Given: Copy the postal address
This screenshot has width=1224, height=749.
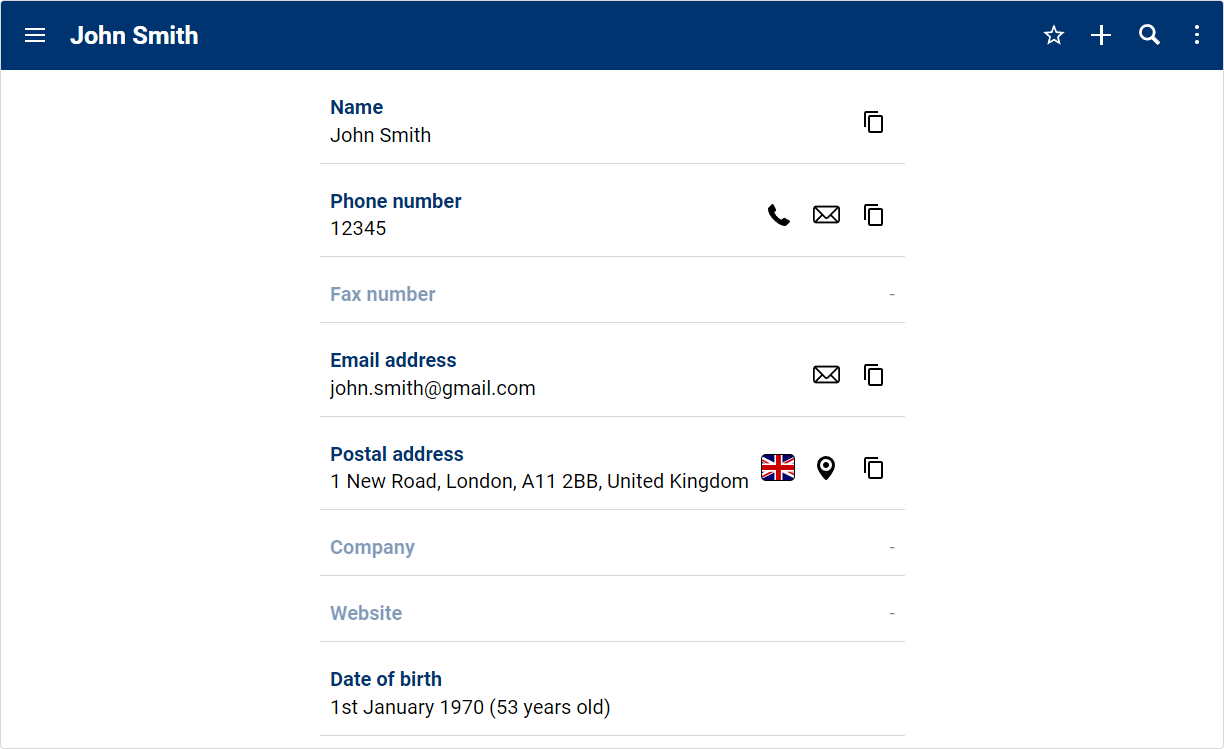Looking at the screenshot, I should tap(874, 468).
